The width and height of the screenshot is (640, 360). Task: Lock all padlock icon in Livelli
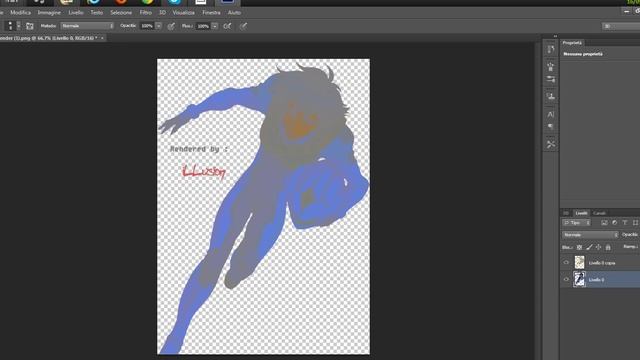coord(608,247)
